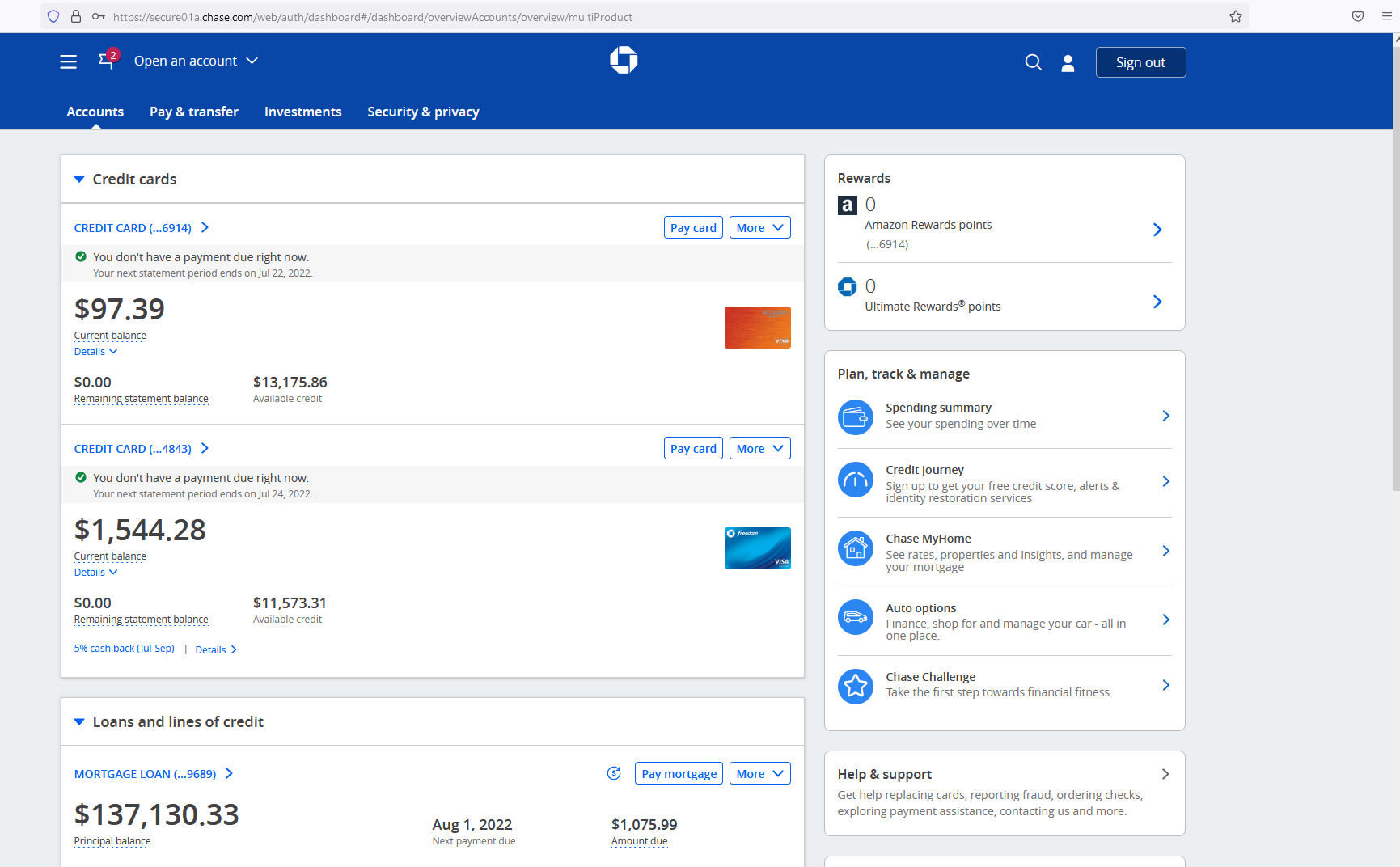Open the profile person icon

1068,63
